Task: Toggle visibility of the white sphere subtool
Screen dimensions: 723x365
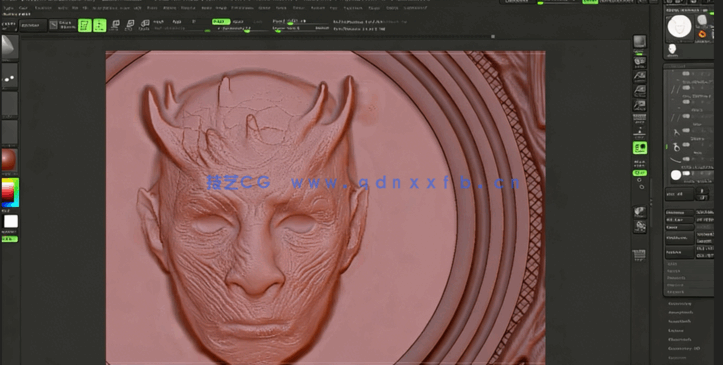Action: click(687, 173)
